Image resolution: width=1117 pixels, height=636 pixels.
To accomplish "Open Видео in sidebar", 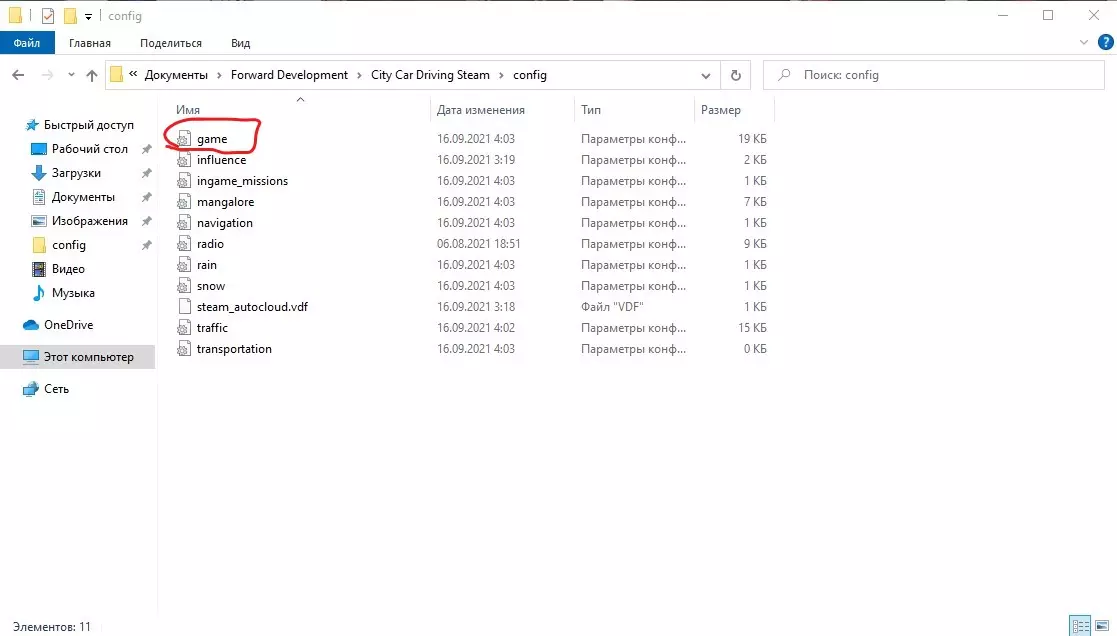I will 68,269.
